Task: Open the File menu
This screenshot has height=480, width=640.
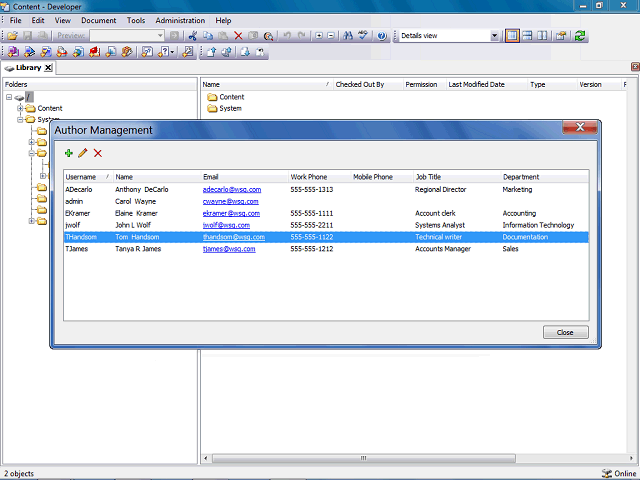Action: [x=16, y=20]
